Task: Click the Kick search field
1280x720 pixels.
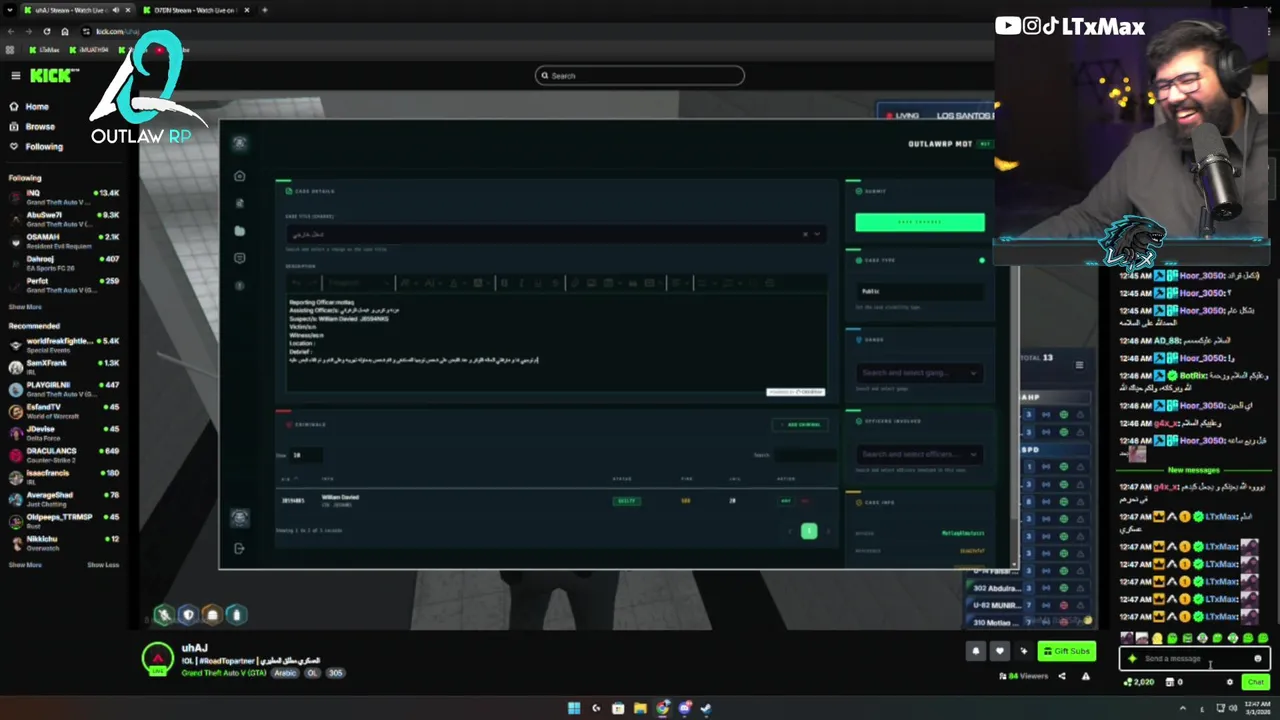Action: (640, 75)
